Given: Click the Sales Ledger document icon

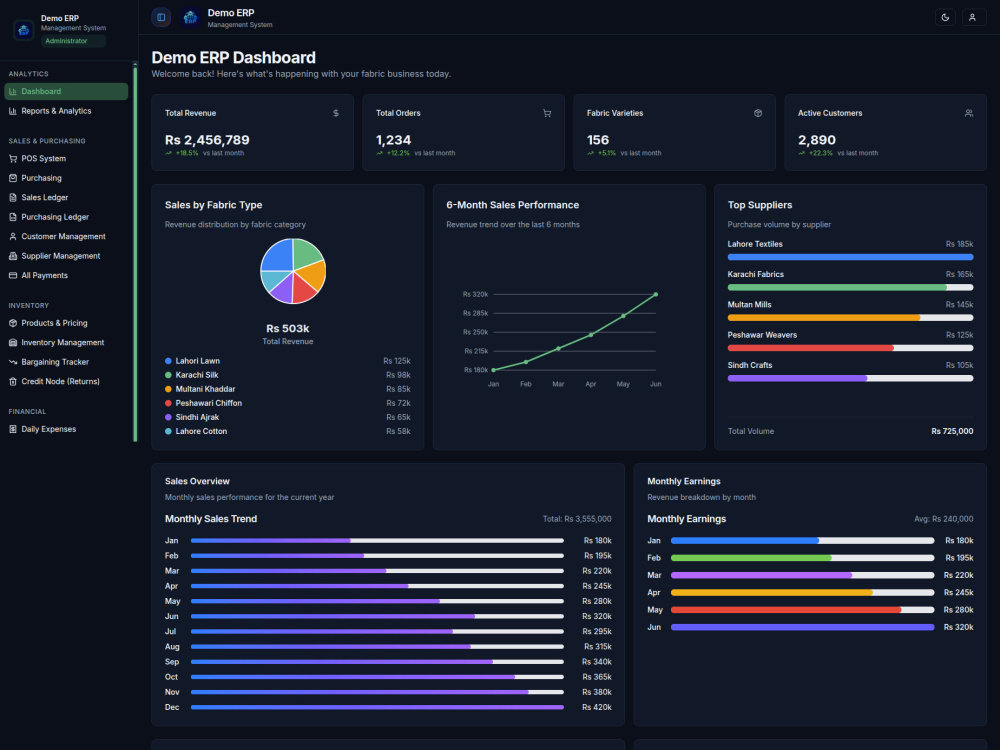Looking at the screenshot, I should (13, 198).
